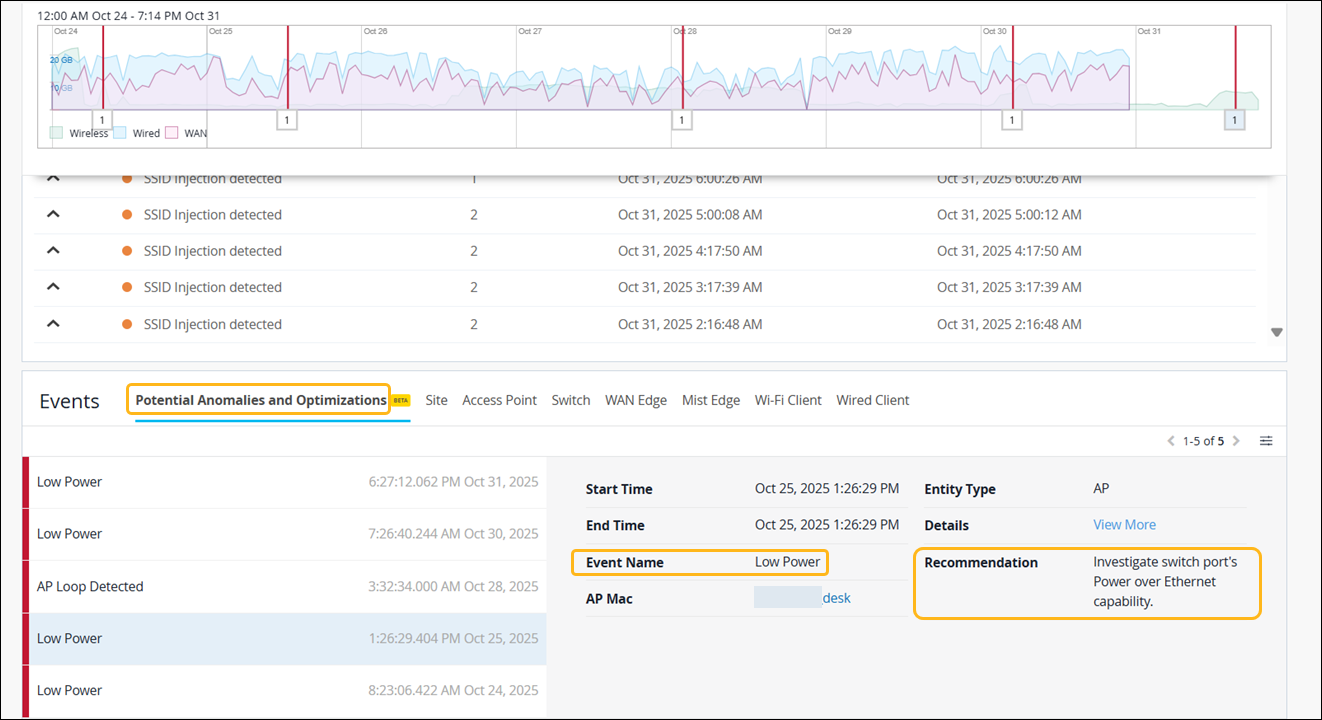Click the orange status dot for 5:00:08 AM SSID Injection
This screenshot has width=1322, height=720.
click(x=127, y=215)
